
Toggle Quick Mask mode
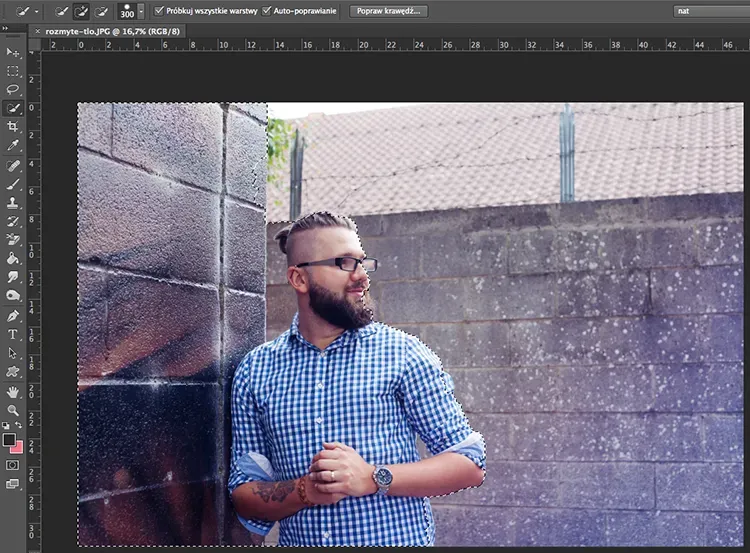13,465
